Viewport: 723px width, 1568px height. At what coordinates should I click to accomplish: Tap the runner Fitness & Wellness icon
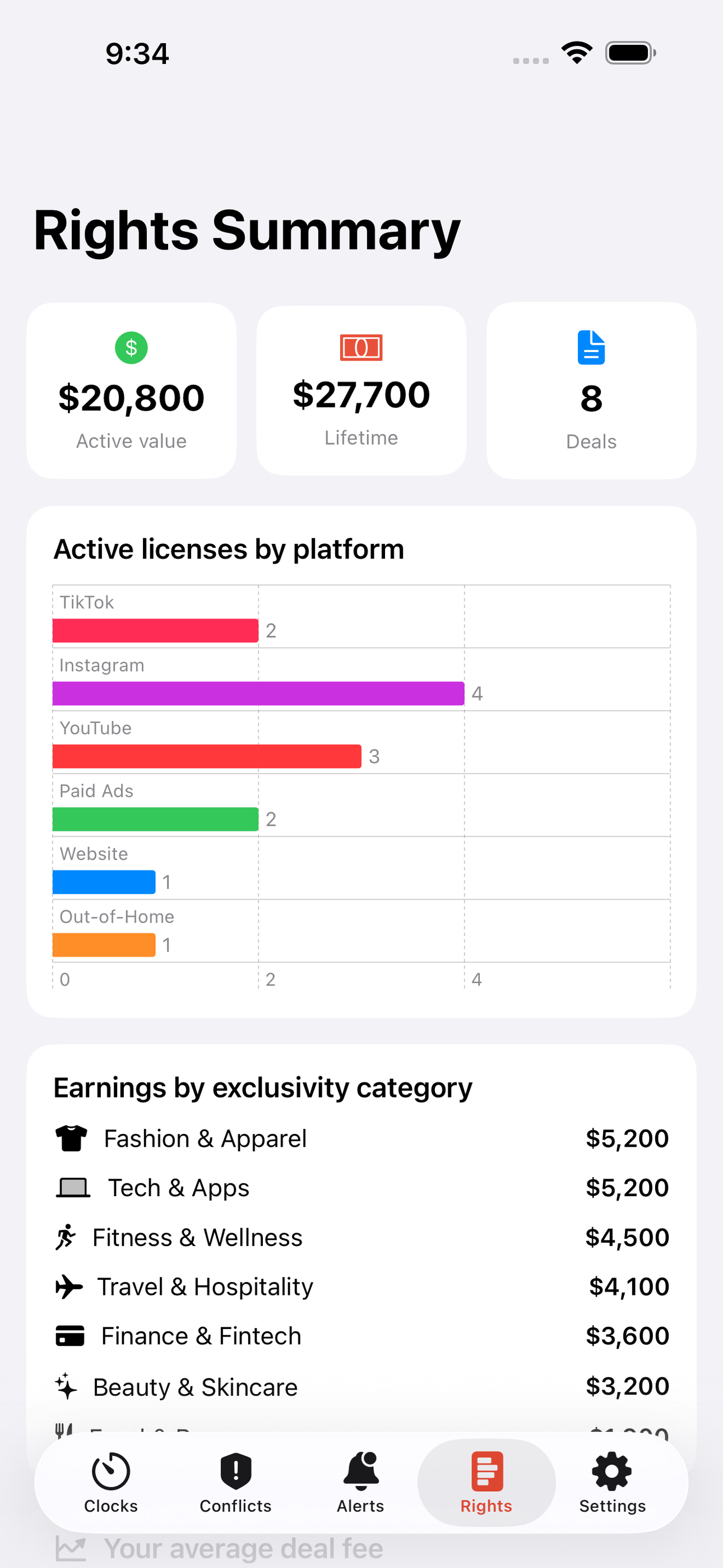[x=66, y=1237]
